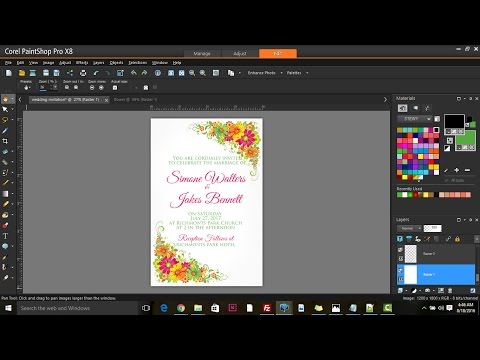Click the plus Add to Palette icon
This screenshot has height=360, width=480.
(457, 170)
